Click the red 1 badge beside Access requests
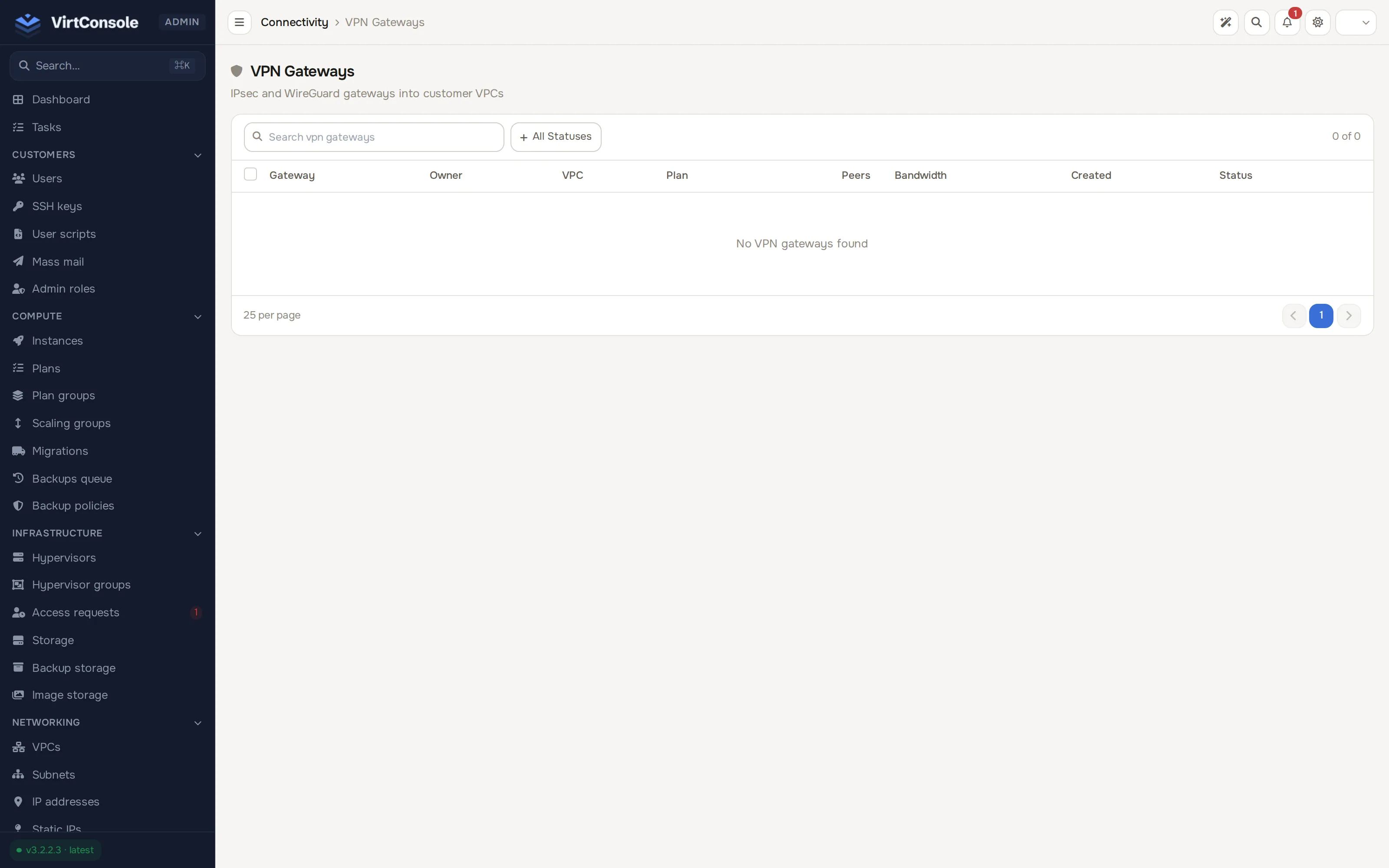The image size is (1389, 868). point(196,612)
